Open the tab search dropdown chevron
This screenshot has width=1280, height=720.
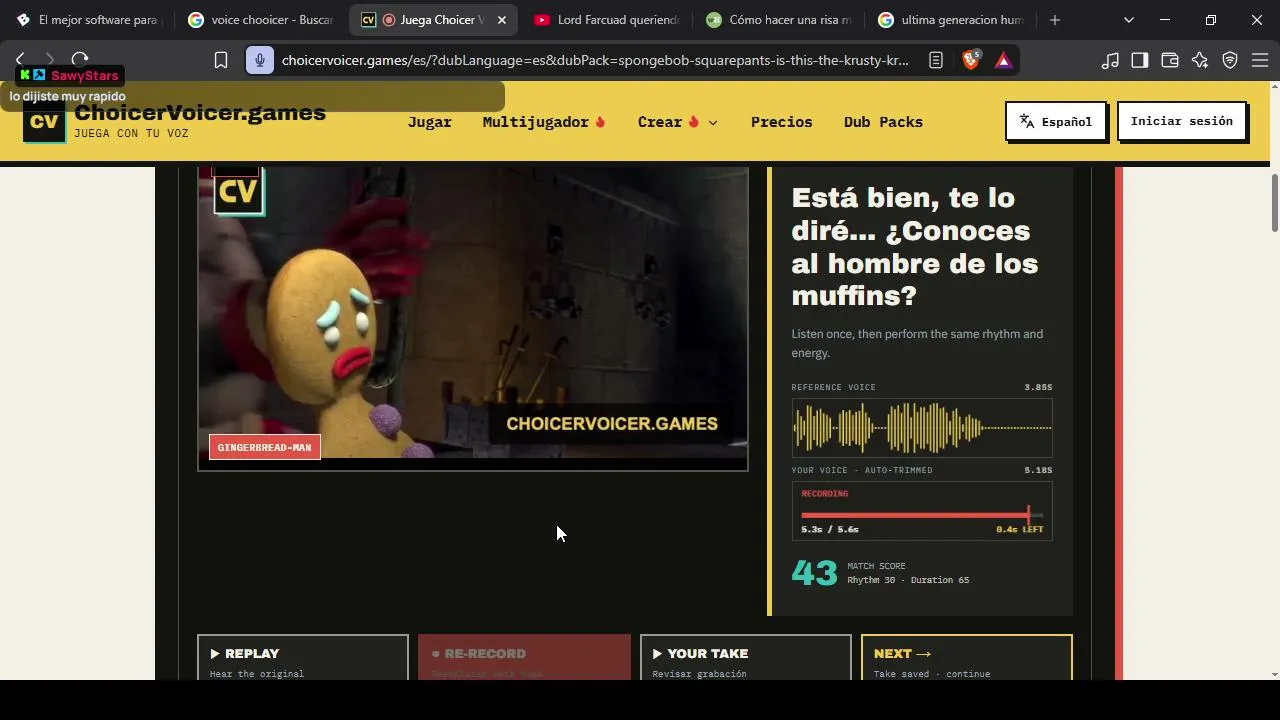1129,20
